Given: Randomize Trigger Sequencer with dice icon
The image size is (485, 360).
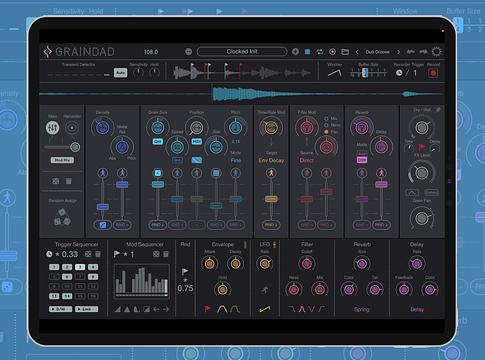Looking at the screenshot, I should pos(88,254).
